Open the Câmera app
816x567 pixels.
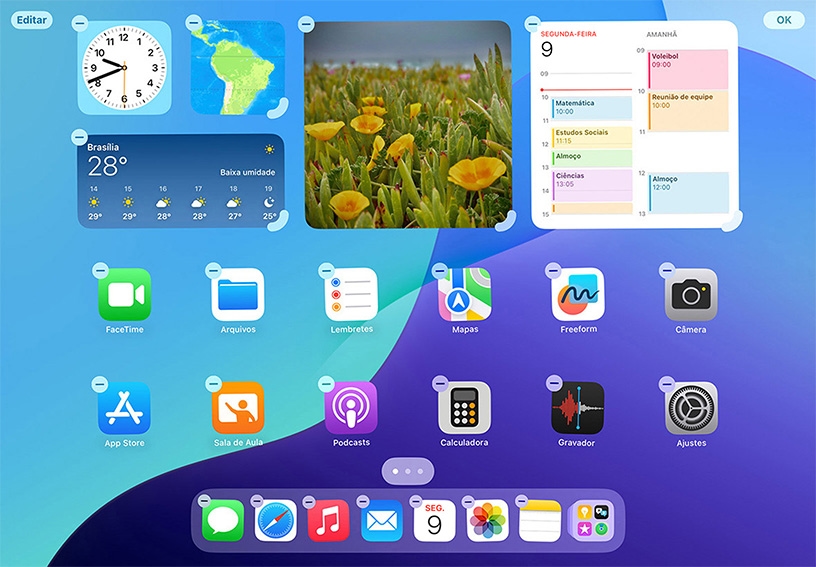[691, 294]
